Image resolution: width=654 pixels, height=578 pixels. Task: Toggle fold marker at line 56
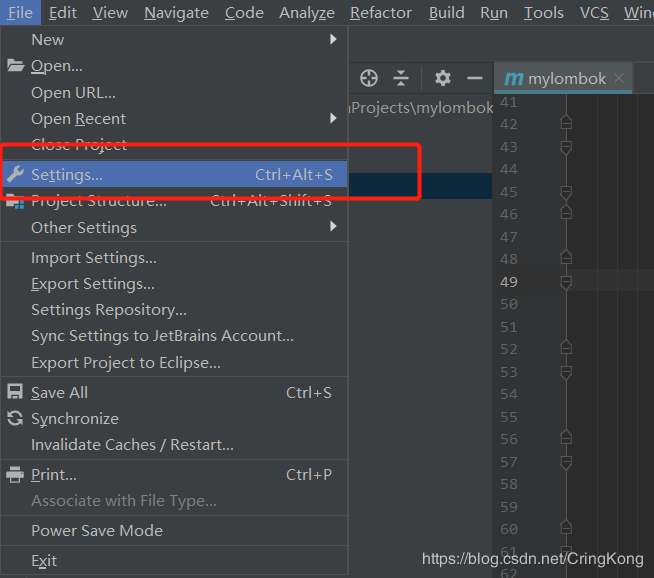tap(566, 437)
